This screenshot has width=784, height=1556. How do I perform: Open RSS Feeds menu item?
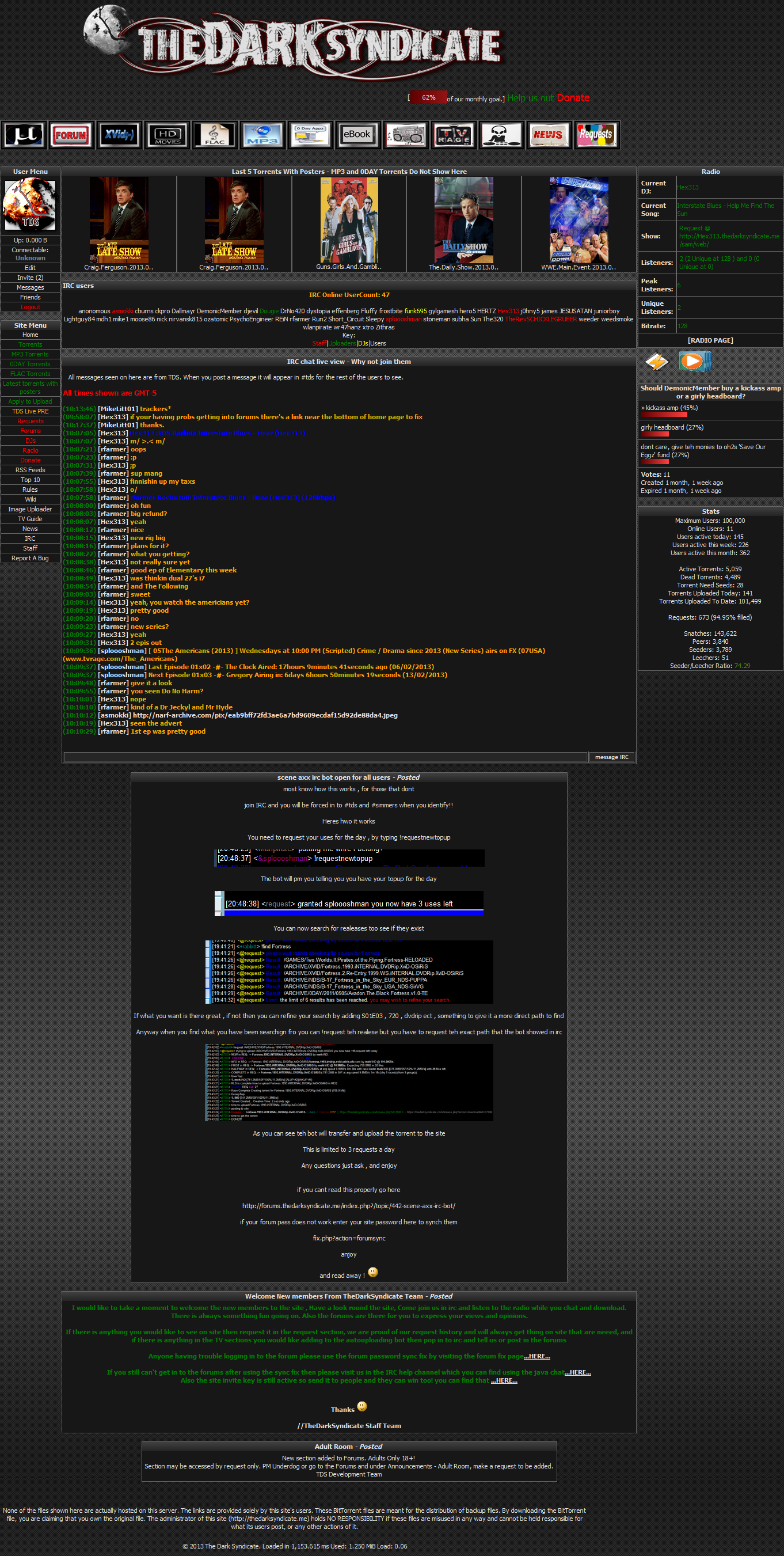[x=30, y=470]
